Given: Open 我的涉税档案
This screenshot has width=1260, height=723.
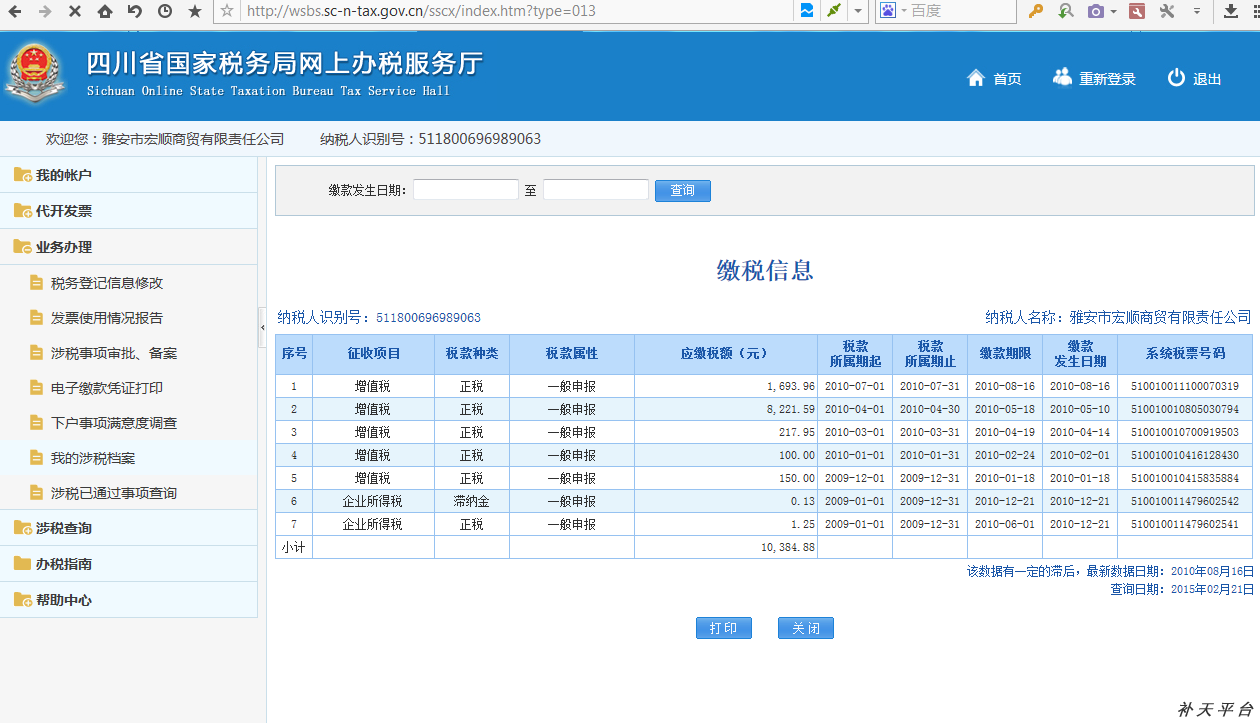Looking at the screenshot, I should click(93, 458).
